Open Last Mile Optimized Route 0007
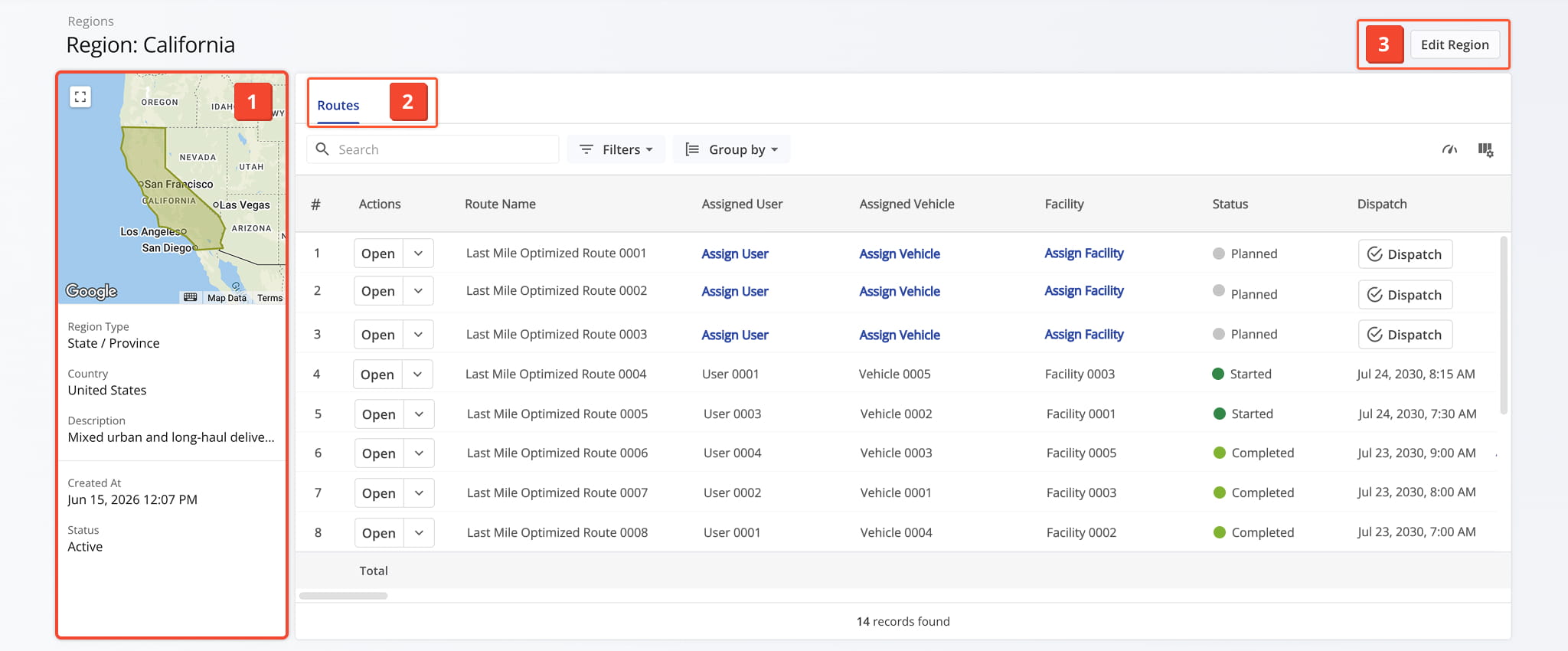This screenshot has width=1568, height=651. [x=379, y=493]
